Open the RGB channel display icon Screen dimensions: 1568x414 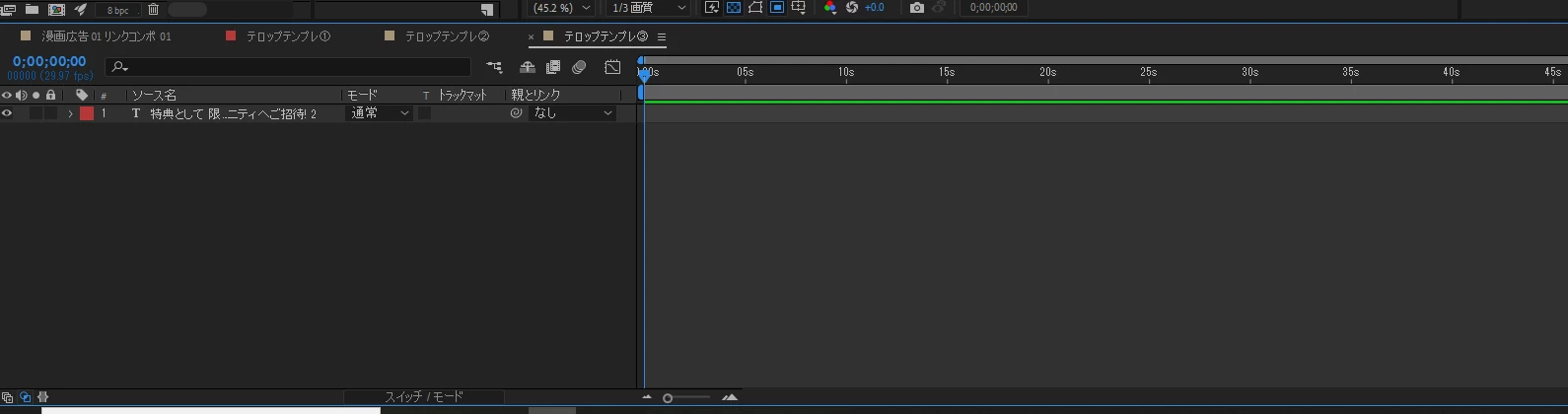829,8
